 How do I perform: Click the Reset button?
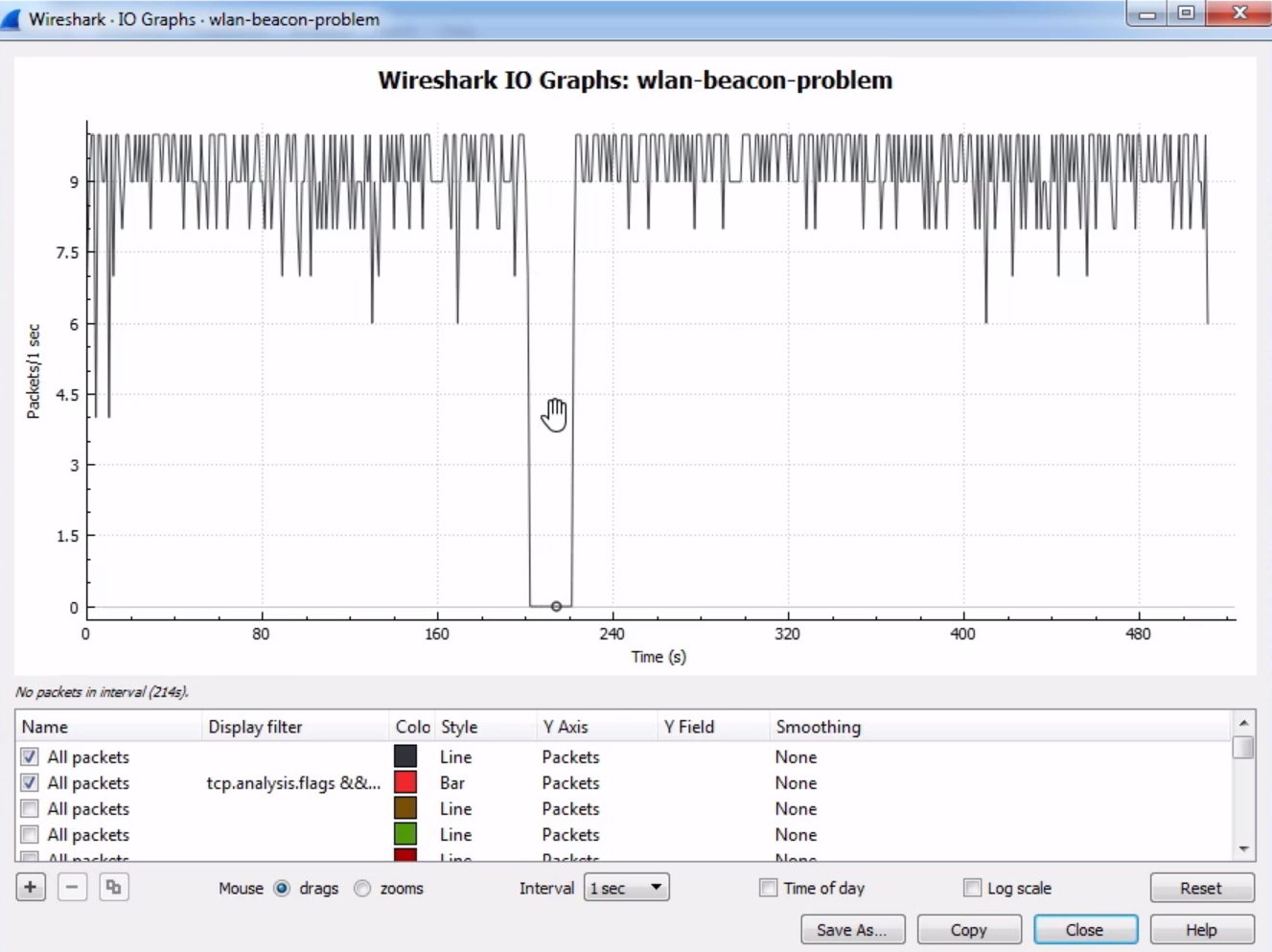[1202, 888]
